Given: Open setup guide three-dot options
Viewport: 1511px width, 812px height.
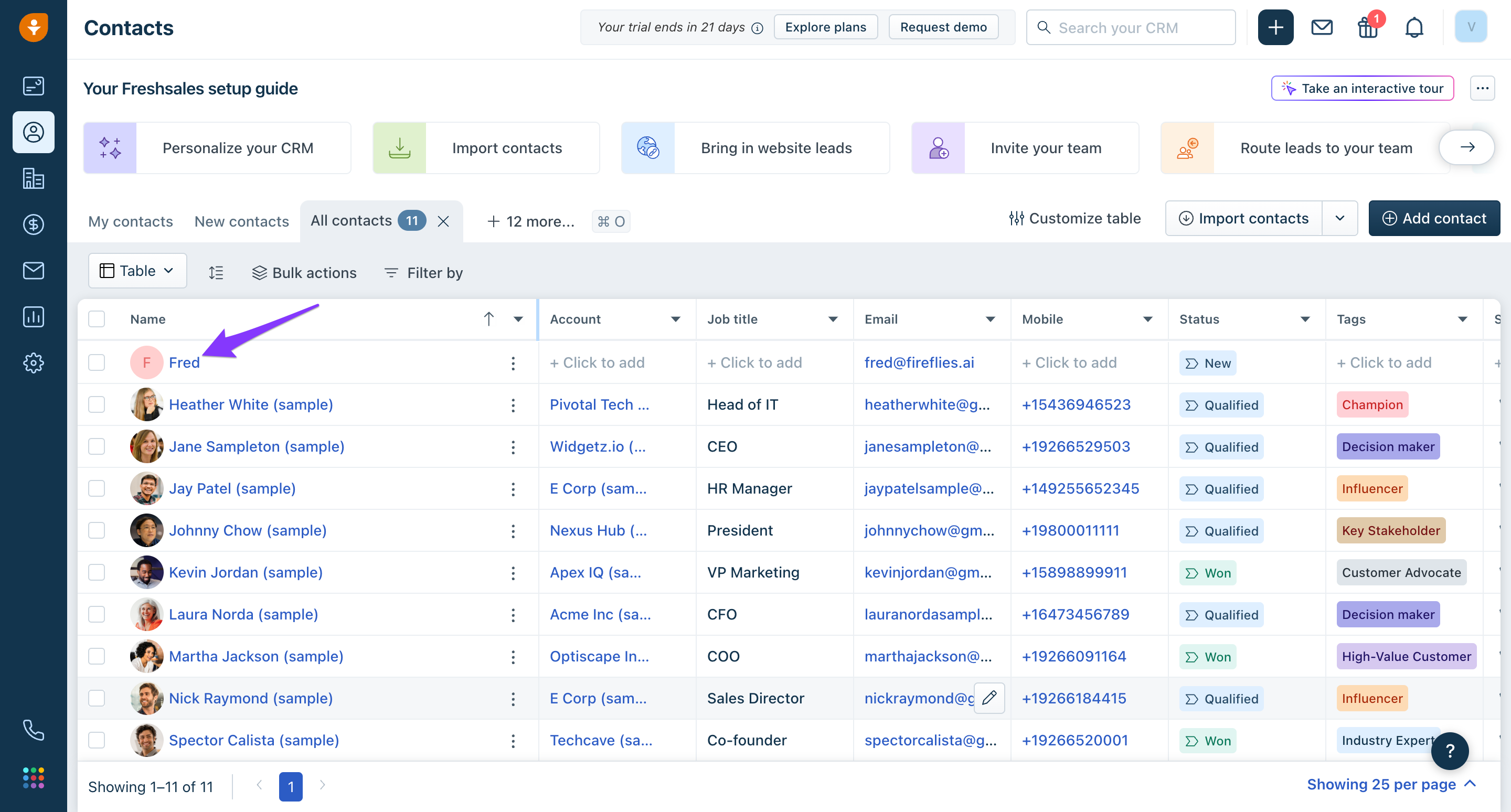Looking at the screenshot, I should (1482, 89).
